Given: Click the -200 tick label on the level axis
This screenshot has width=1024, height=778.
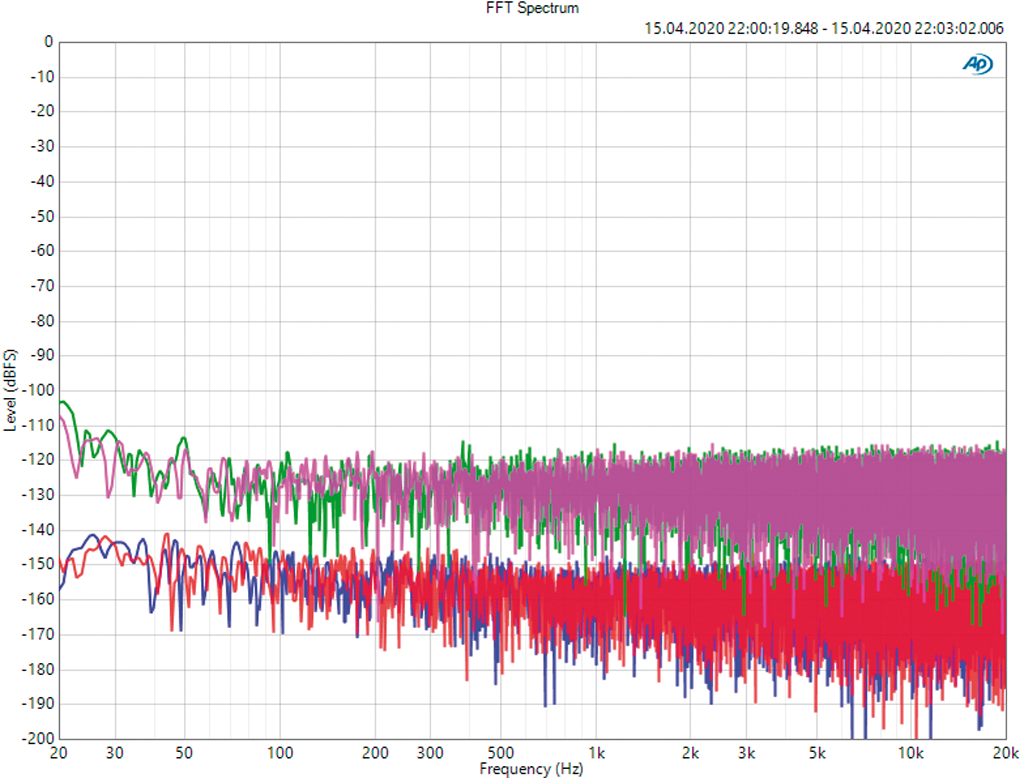Looking at the screenshot, I should pos(39,738).
